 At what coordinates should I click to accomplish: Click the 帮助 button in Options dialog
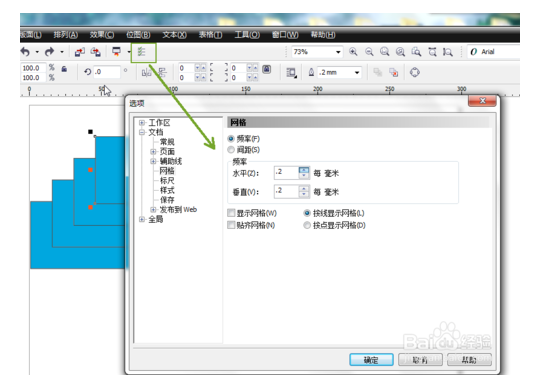[x=469, y=360]
